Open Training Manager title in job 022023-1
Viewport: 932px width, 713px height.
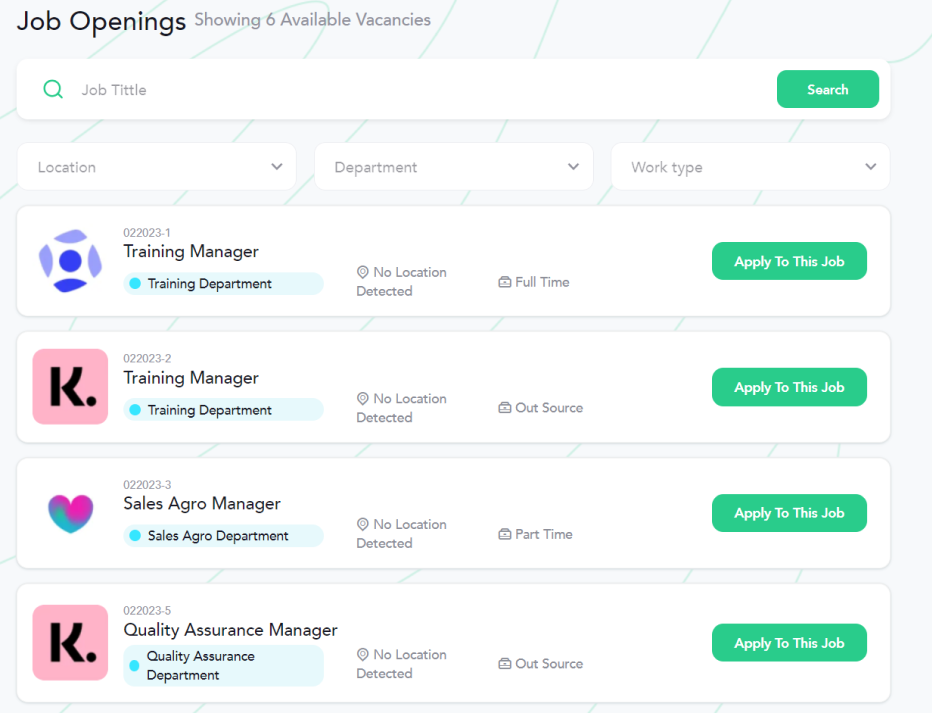191,251
